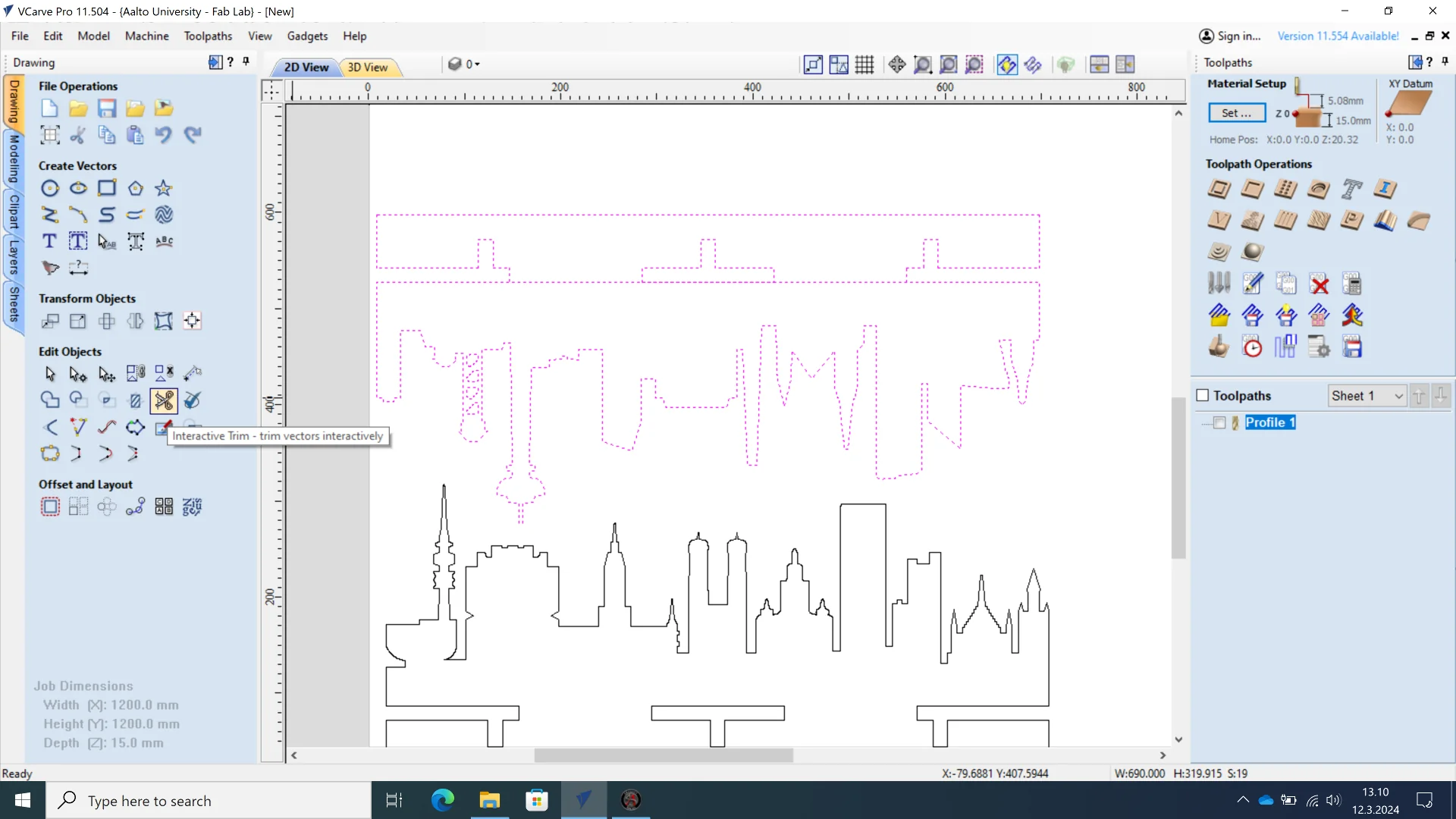Image resolution: width=1456 pixels, height=819 pixels.
Task: Select the Interactive Trim tool
Action: click(164, 400)
